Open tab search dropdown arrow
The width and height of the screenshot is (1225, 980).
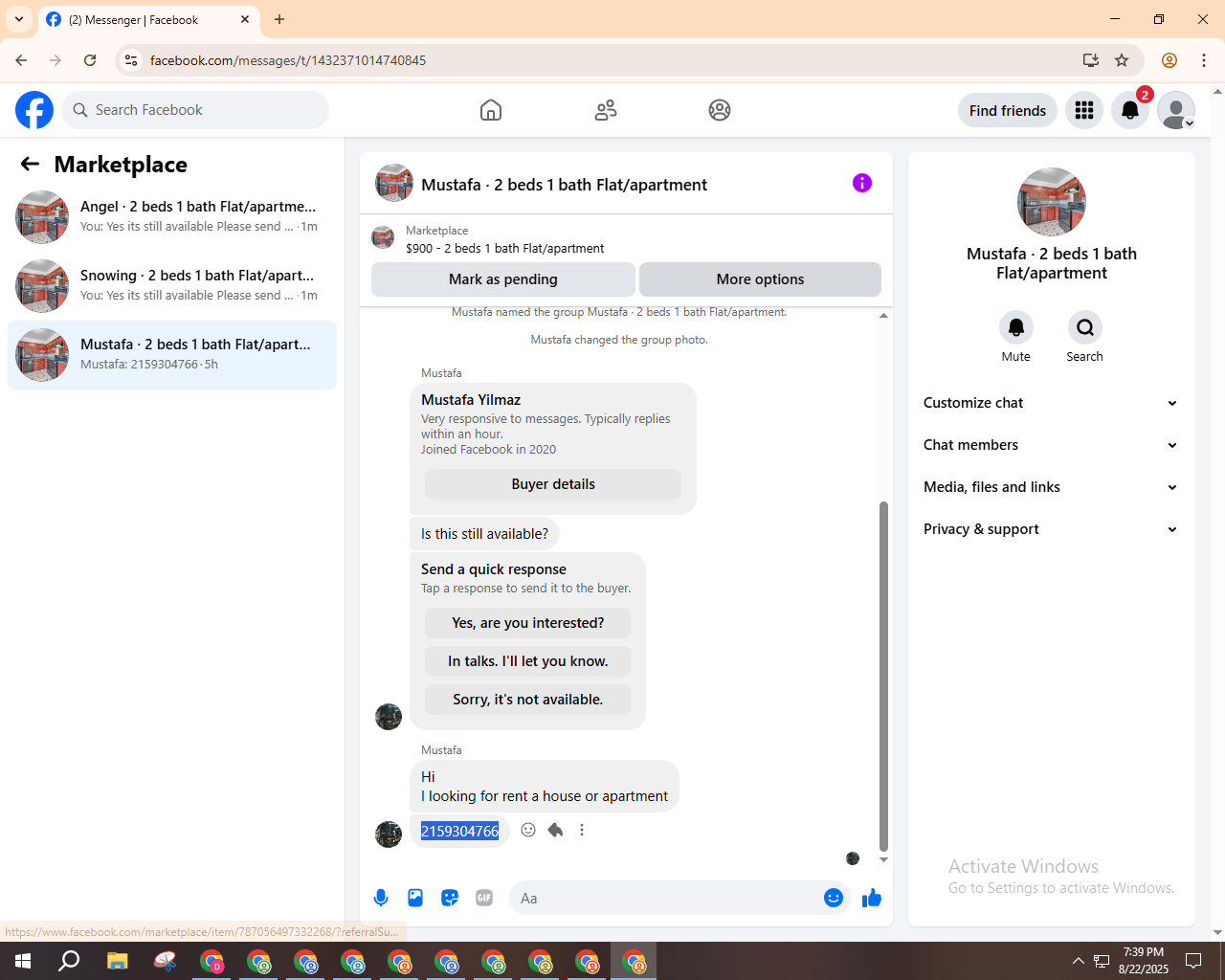[x=19, y=19]
